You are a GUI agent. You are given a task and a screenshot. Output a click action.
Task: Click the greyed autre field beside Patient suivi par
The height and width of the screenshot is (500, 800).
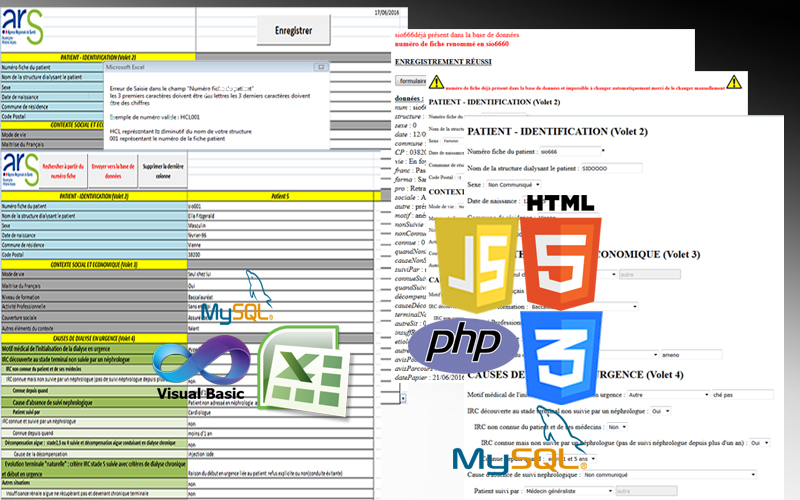click(646, 491)
